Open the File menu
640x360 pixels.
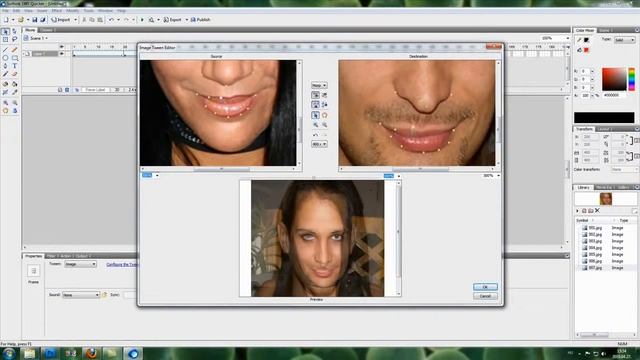[x=5, y=11]
